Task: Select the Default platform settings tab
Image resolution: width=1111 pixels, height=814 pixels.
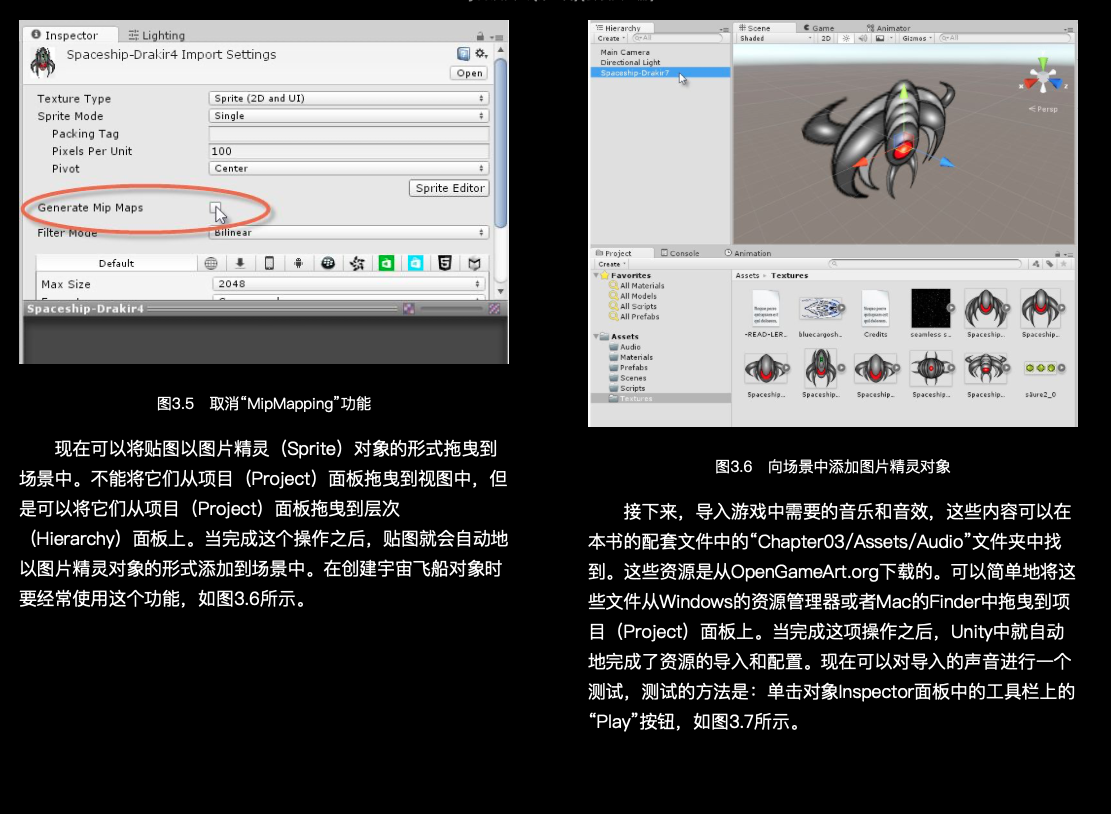Action: point(116,264)
